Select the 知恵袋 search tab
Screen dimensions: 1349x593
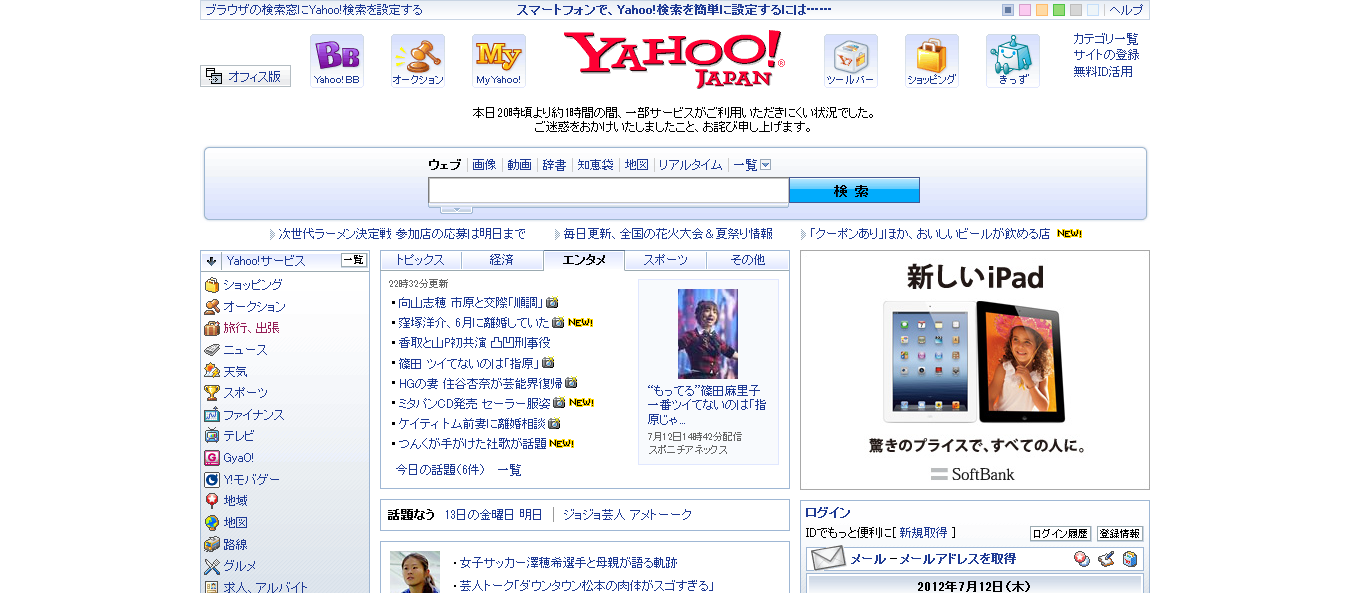pos(595,165)
